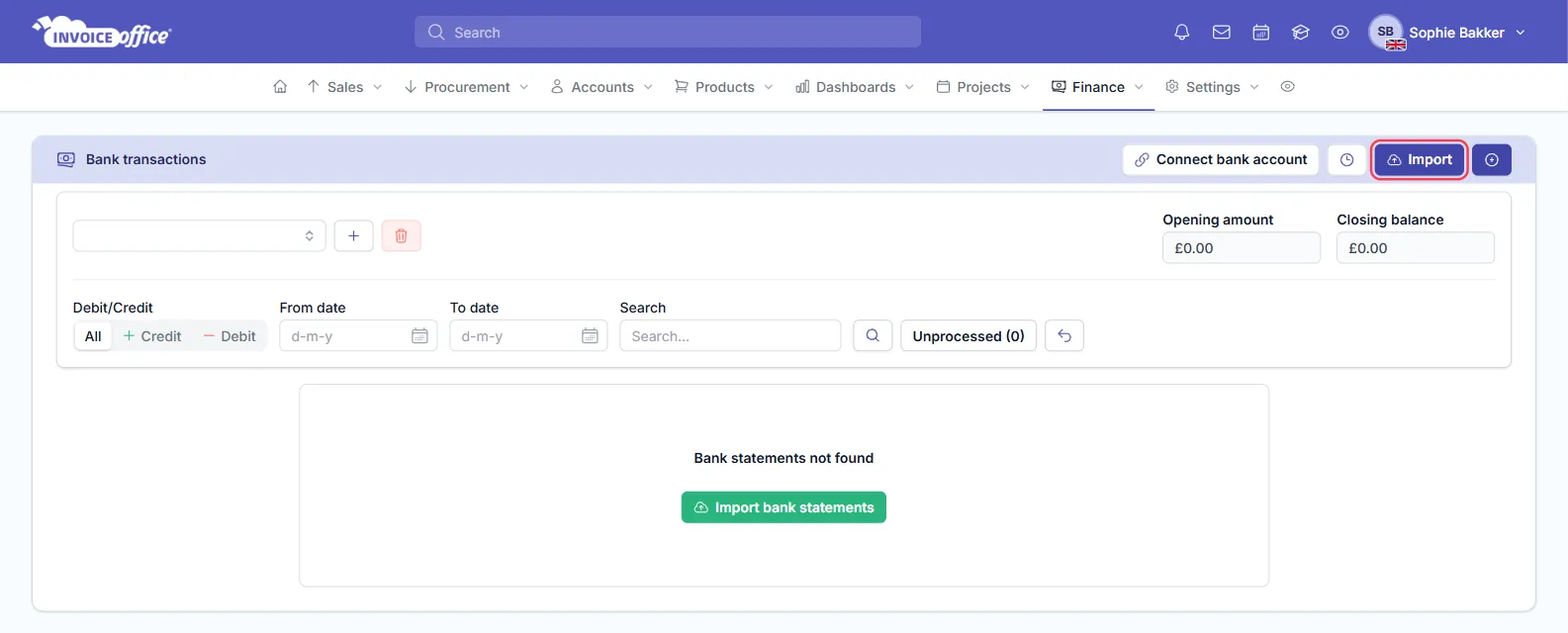Click the To date input field

(528, 335)
